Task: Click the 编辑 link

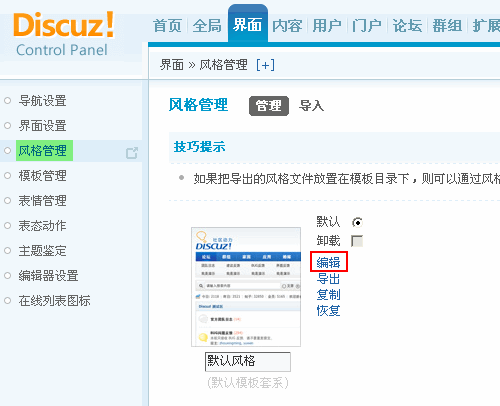Action: click(328, 262)
